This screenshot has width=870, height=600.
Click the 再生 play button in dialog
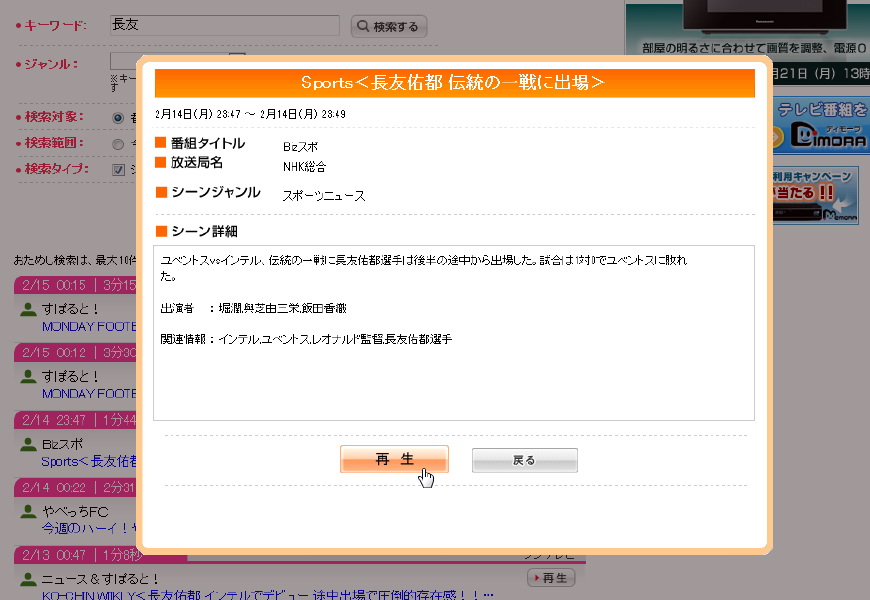coord(394,459)
